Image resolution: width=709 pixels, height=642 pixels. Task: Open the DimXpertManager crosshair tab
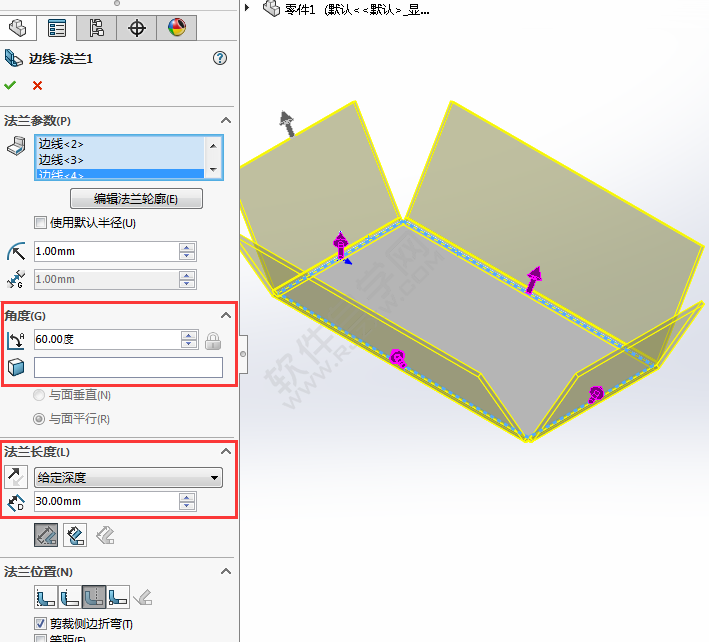pyautogui.click(x=137, y=28)
